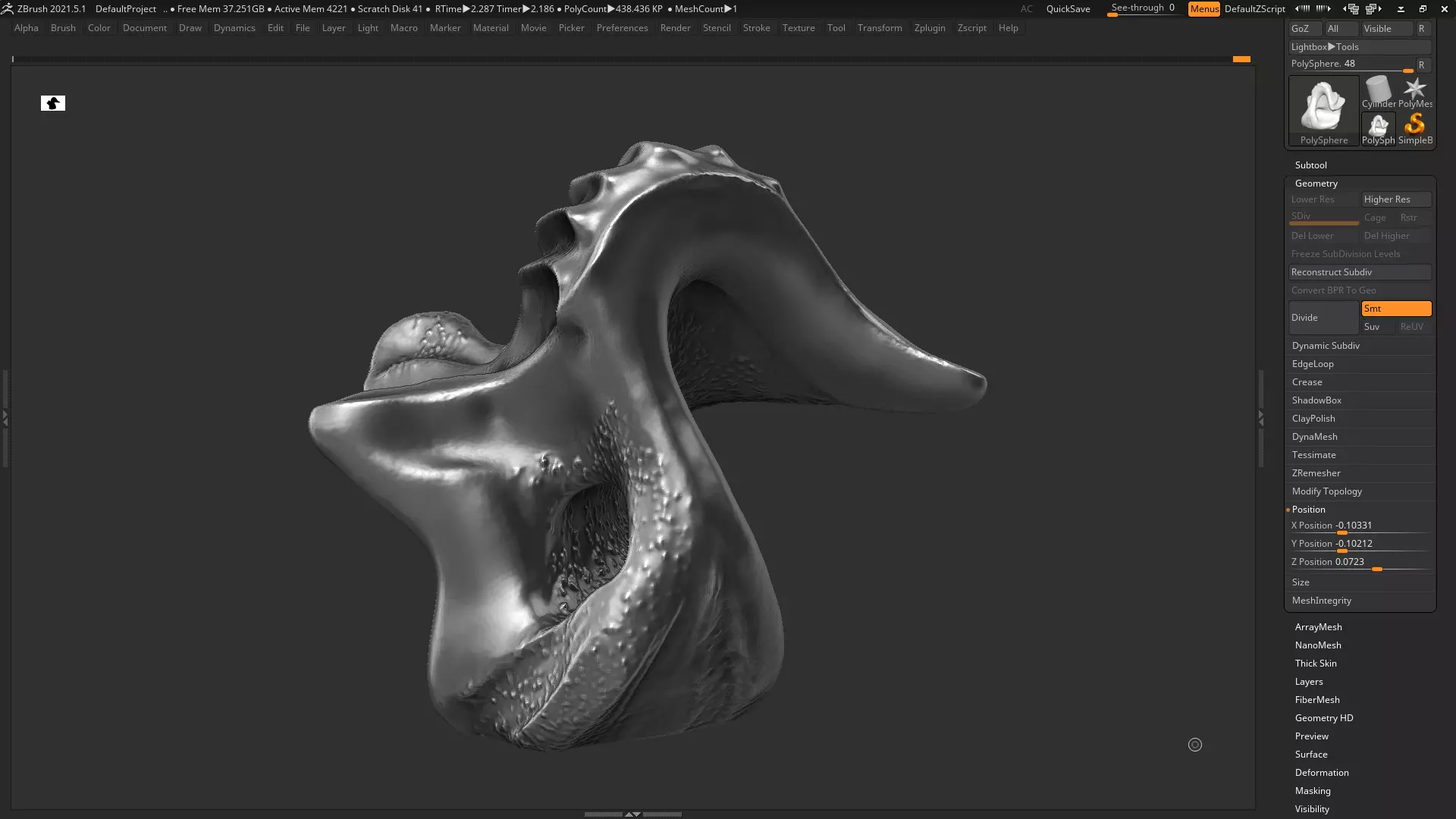The width and height of the screenshot is (1456, 819).
Task: Click the circular target icon in viewport
Action: coord(1195,745)
